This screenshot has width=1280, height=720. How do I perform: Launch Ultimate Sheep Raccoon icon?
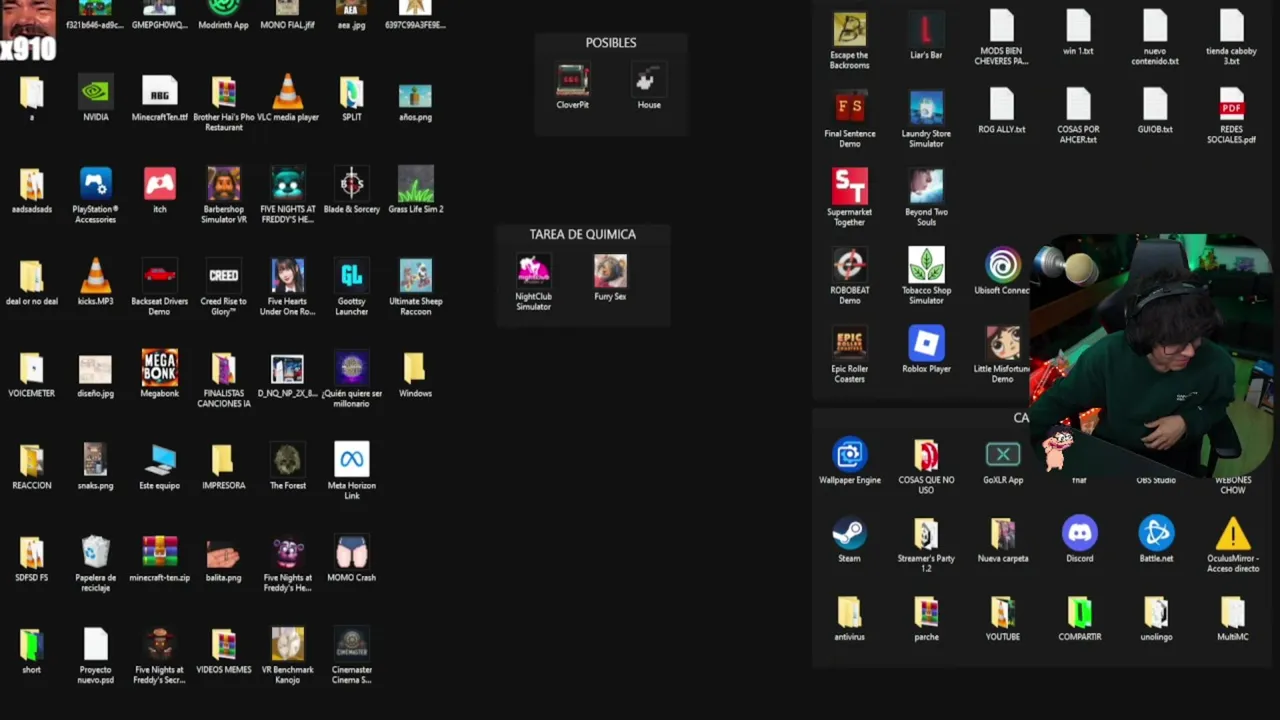coord(415,276)
